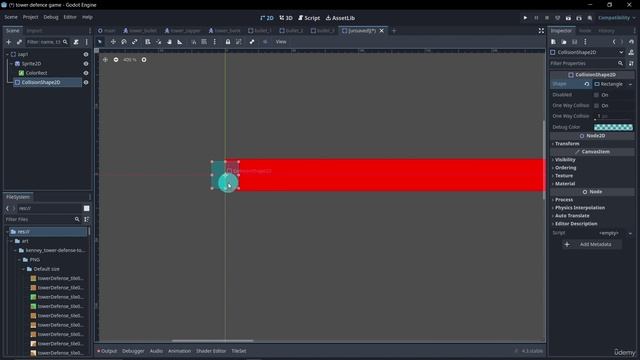Activate the Scale Mode tool
The width and height of the screenshot is (640, 360).
pos(135,42)
